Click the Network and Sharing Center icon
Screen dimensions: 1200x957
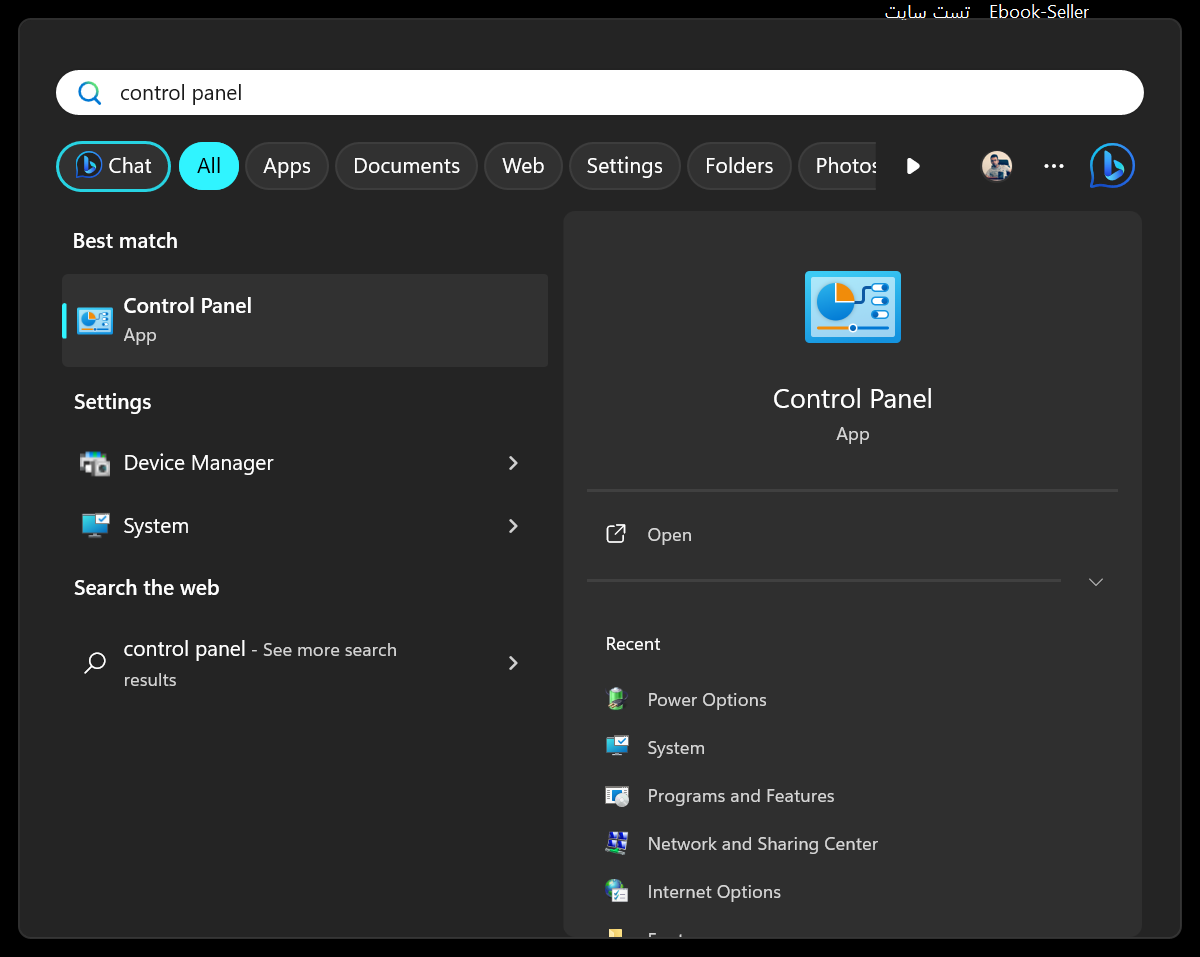coord(616,843)
